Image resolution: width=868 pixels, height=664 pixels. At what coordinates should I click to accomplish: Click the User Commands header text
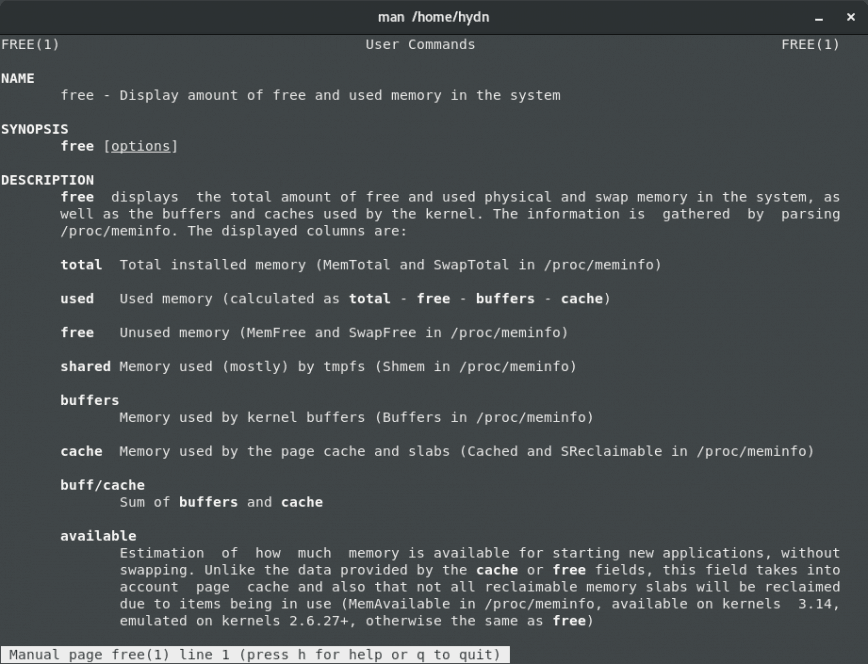pyautogui.click(x=420, y=44)
